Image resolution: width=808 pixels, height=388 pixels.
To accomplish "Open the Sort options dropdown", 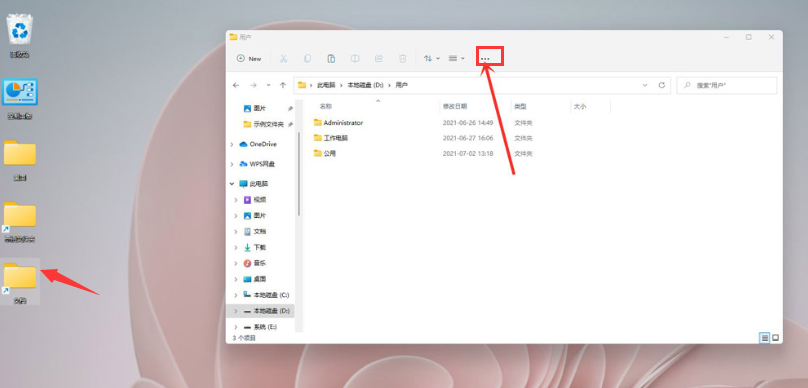I will [x=431, y=59].
